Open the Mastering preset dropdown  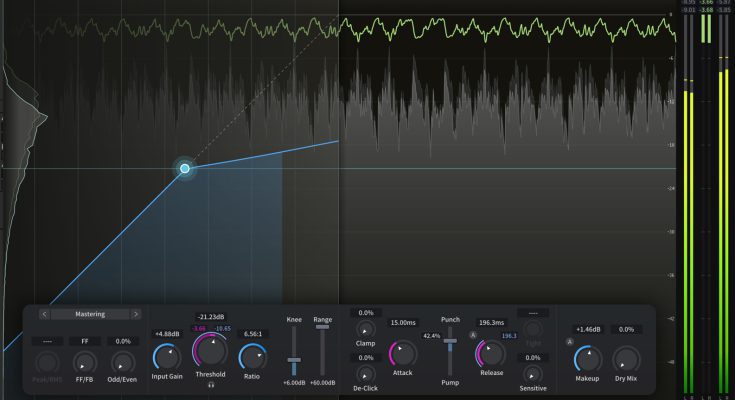(x=90, y=314)
